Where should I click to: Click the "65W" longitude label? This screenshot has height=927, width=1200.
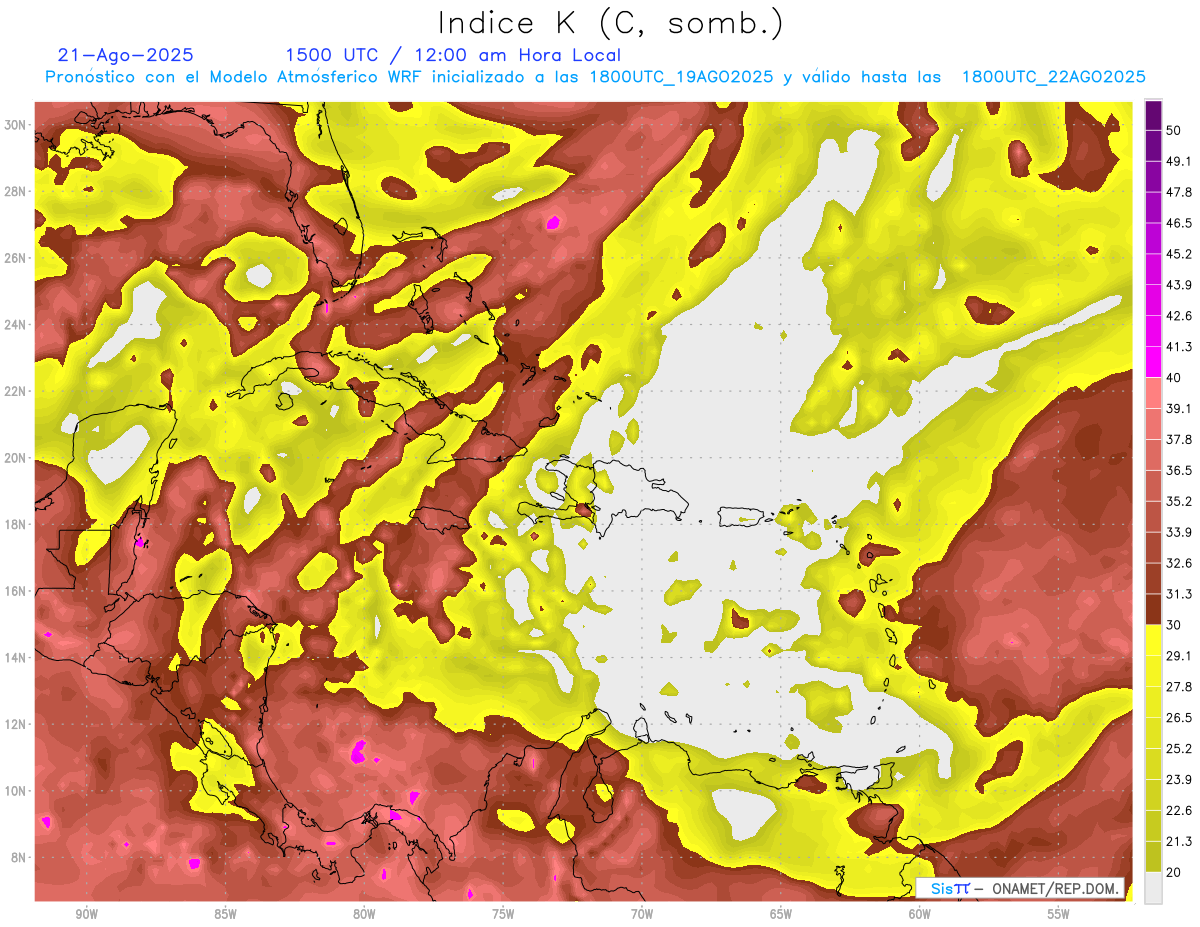[x=781, y=914]
